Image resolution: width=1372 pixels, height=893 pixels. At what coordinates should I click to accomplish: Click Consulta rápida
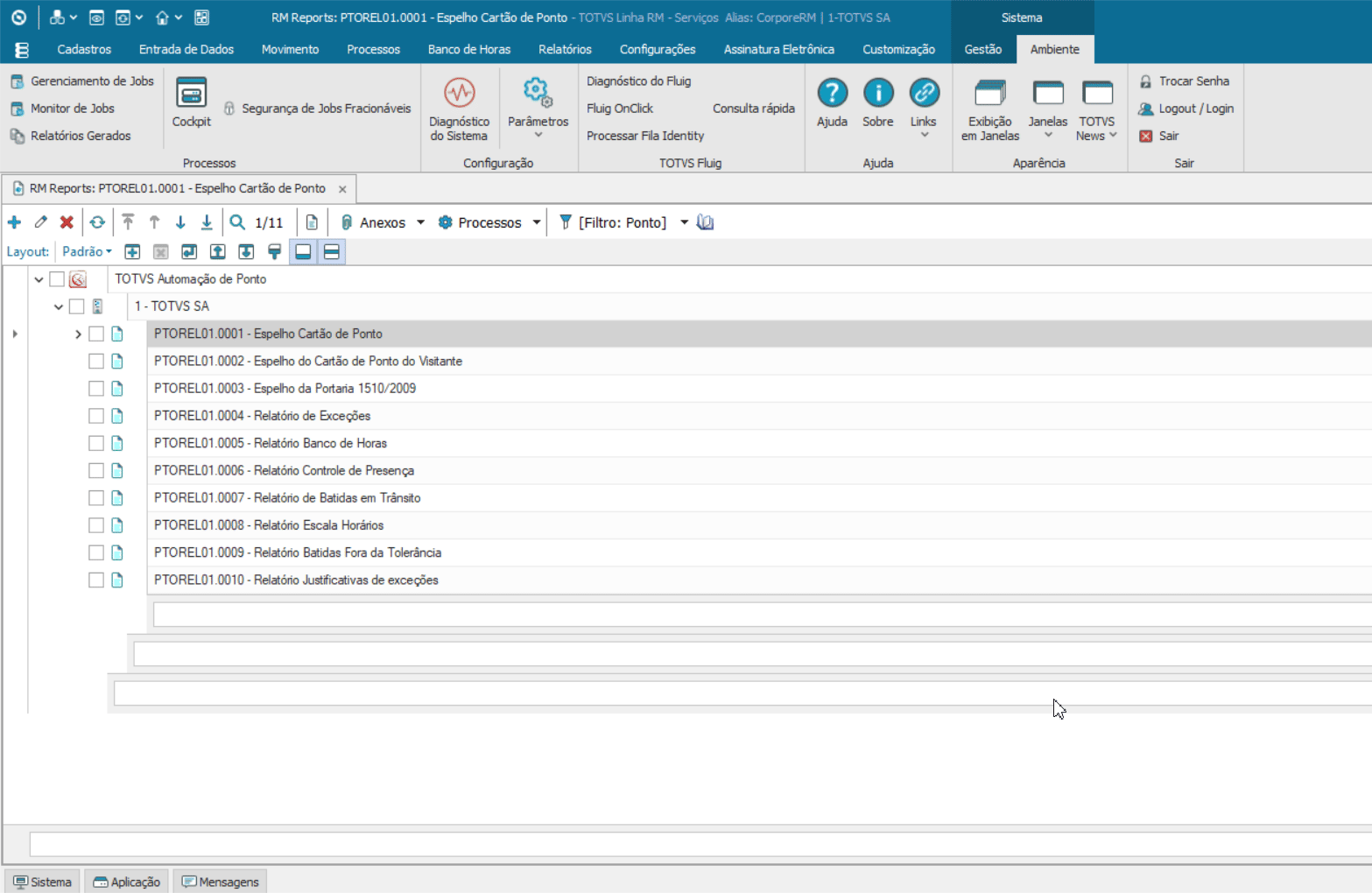click(x=754, y=109)
